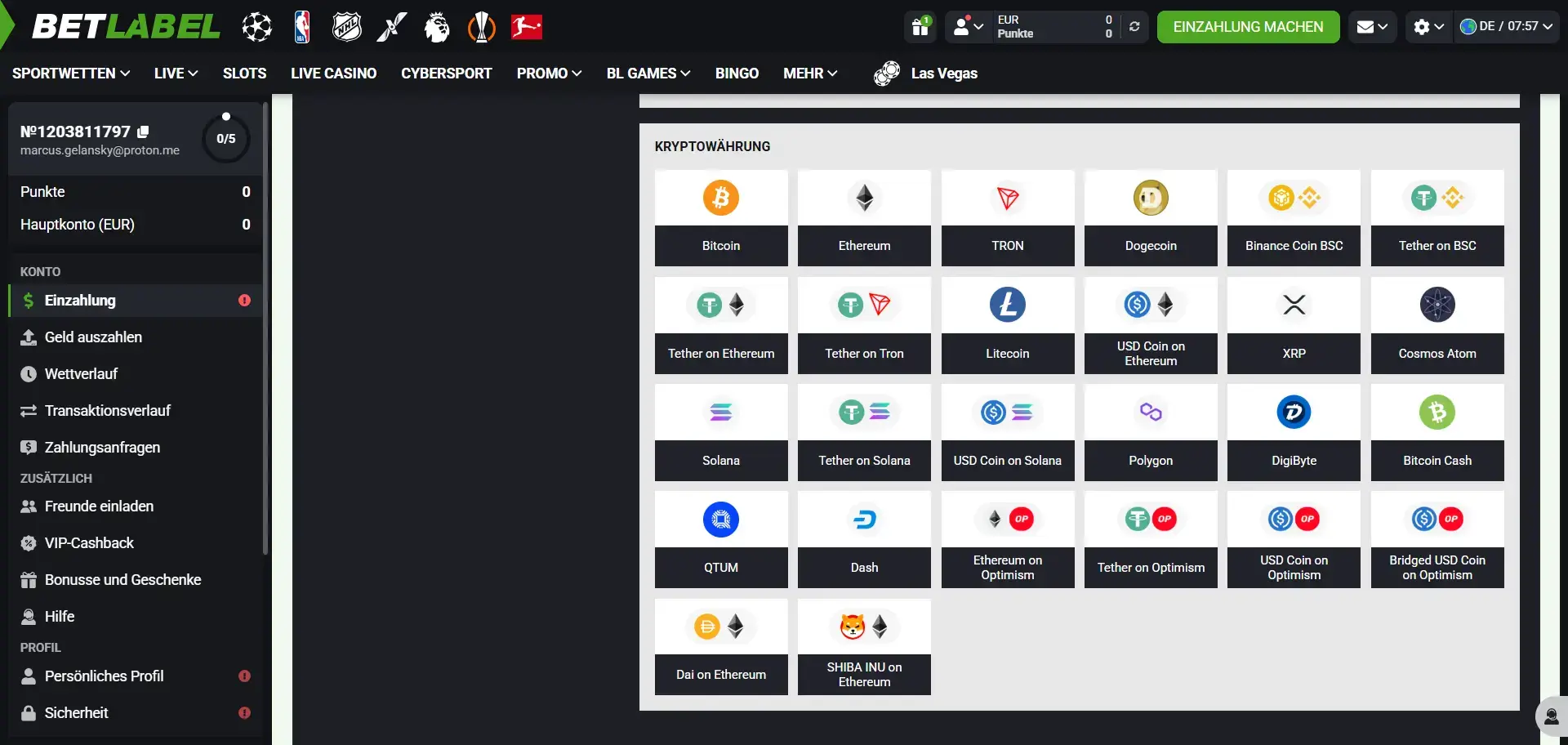The image size is (1568, 745).
Task: Choose Bridged USD Coin on Optimism
Action: [1437, 539]
